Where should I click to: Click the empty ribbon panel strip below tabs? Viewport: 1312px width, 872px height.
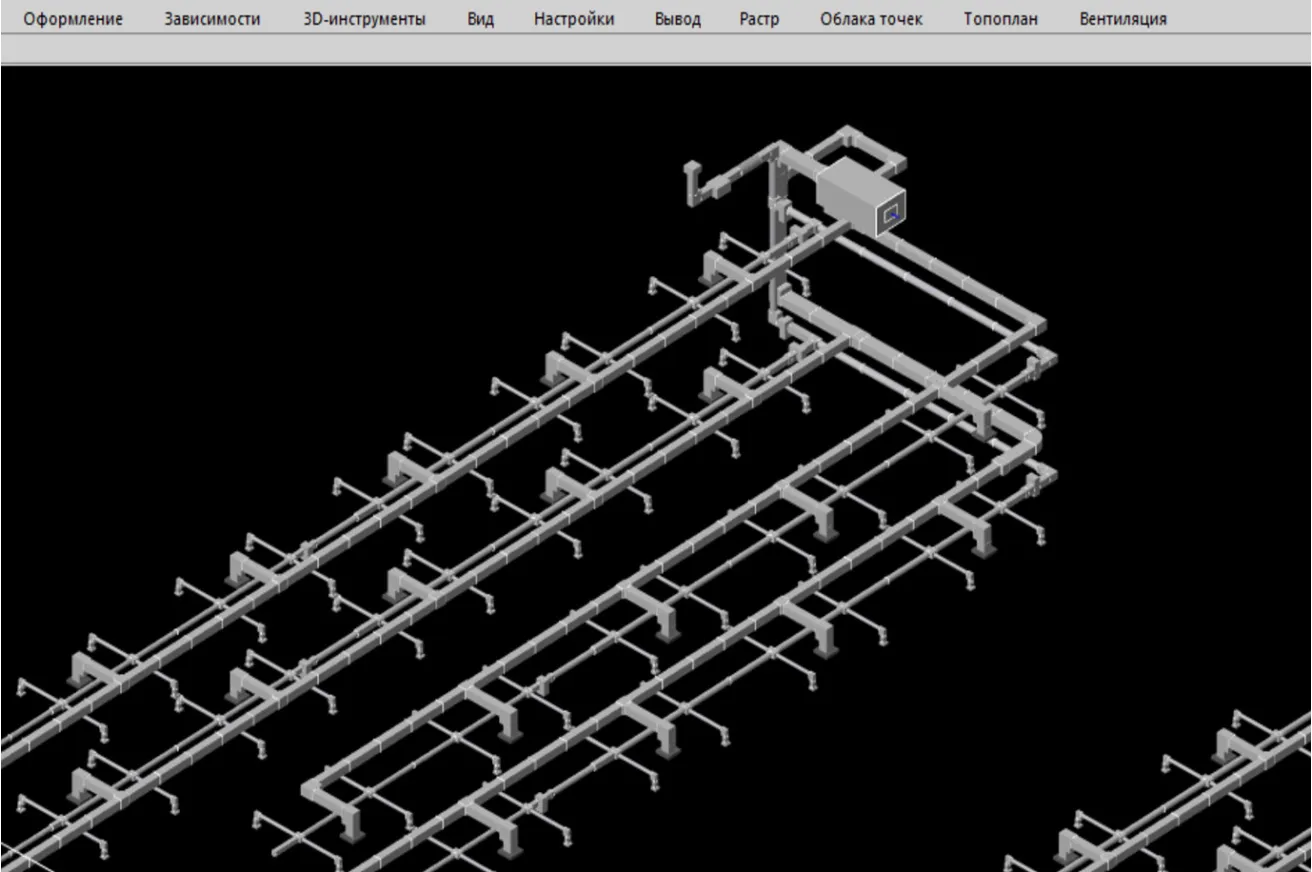pos(656,49)
